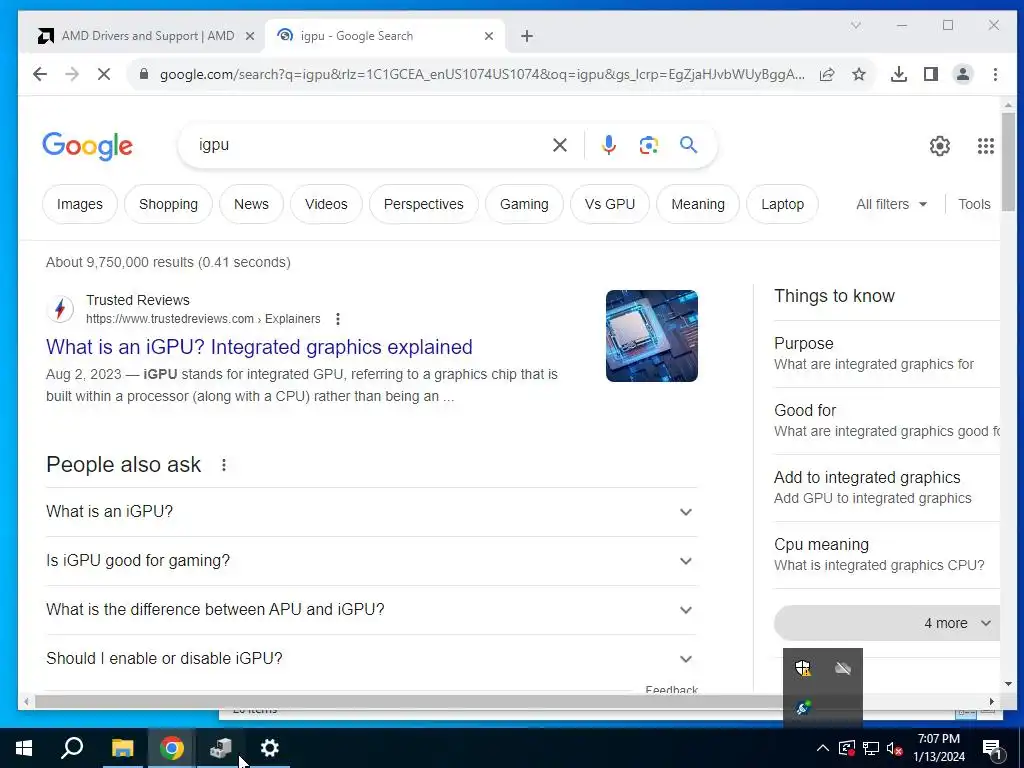Open 'Add to integrated graphics' entry
The width and height of the screenshot is (1024, 768).
point(887,488)
